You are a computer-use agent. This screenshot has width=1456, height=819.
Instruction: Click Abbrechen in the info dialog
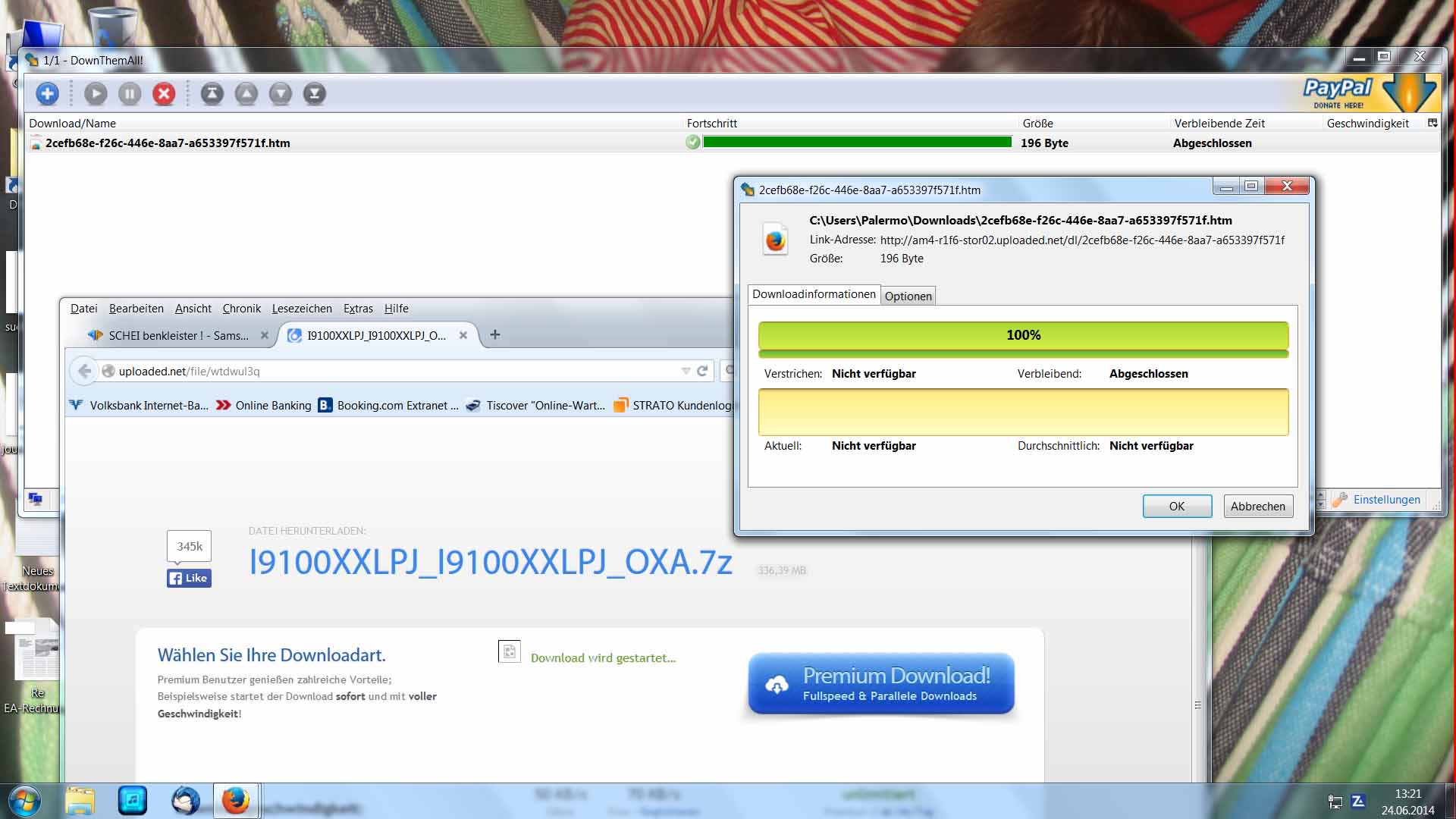(x=1258, y=506)
